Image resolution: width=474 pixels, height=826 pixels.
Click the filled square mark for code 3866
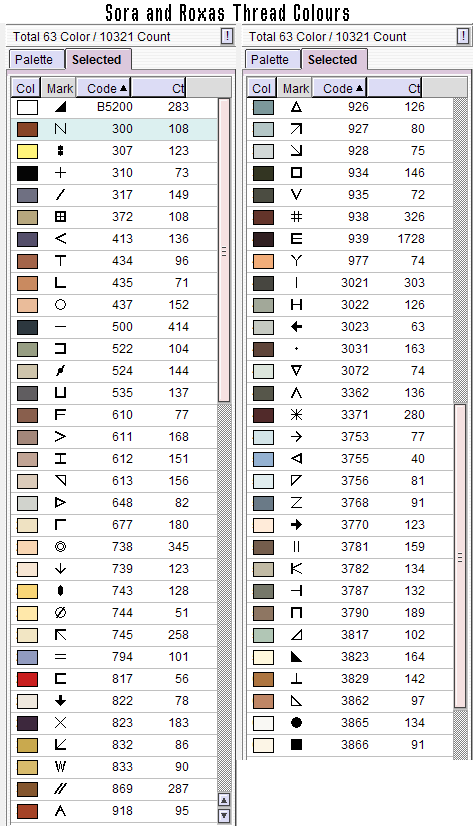[x=297, y=745]
